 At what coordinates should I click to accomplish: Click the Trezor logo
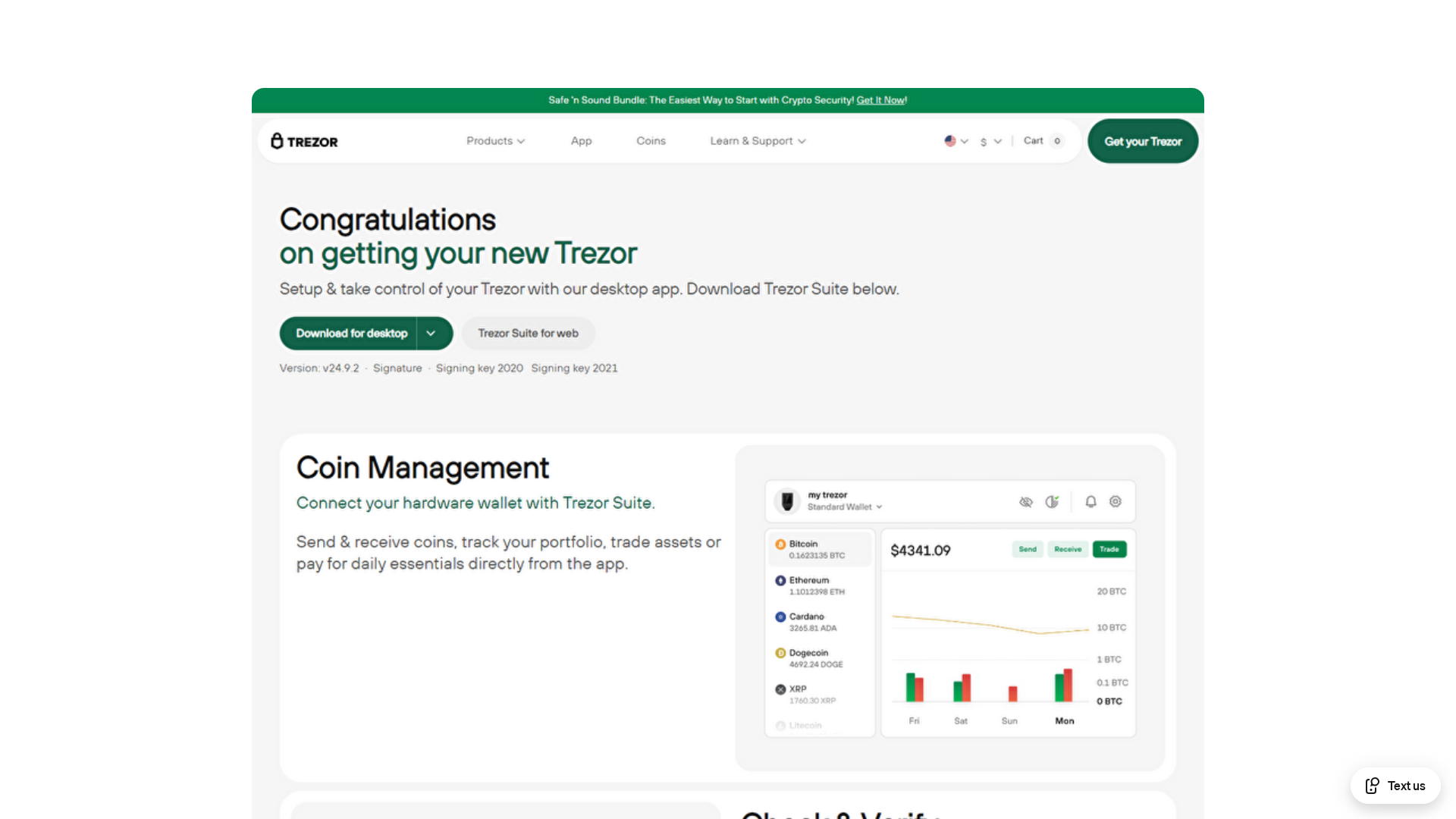[304, 141]
